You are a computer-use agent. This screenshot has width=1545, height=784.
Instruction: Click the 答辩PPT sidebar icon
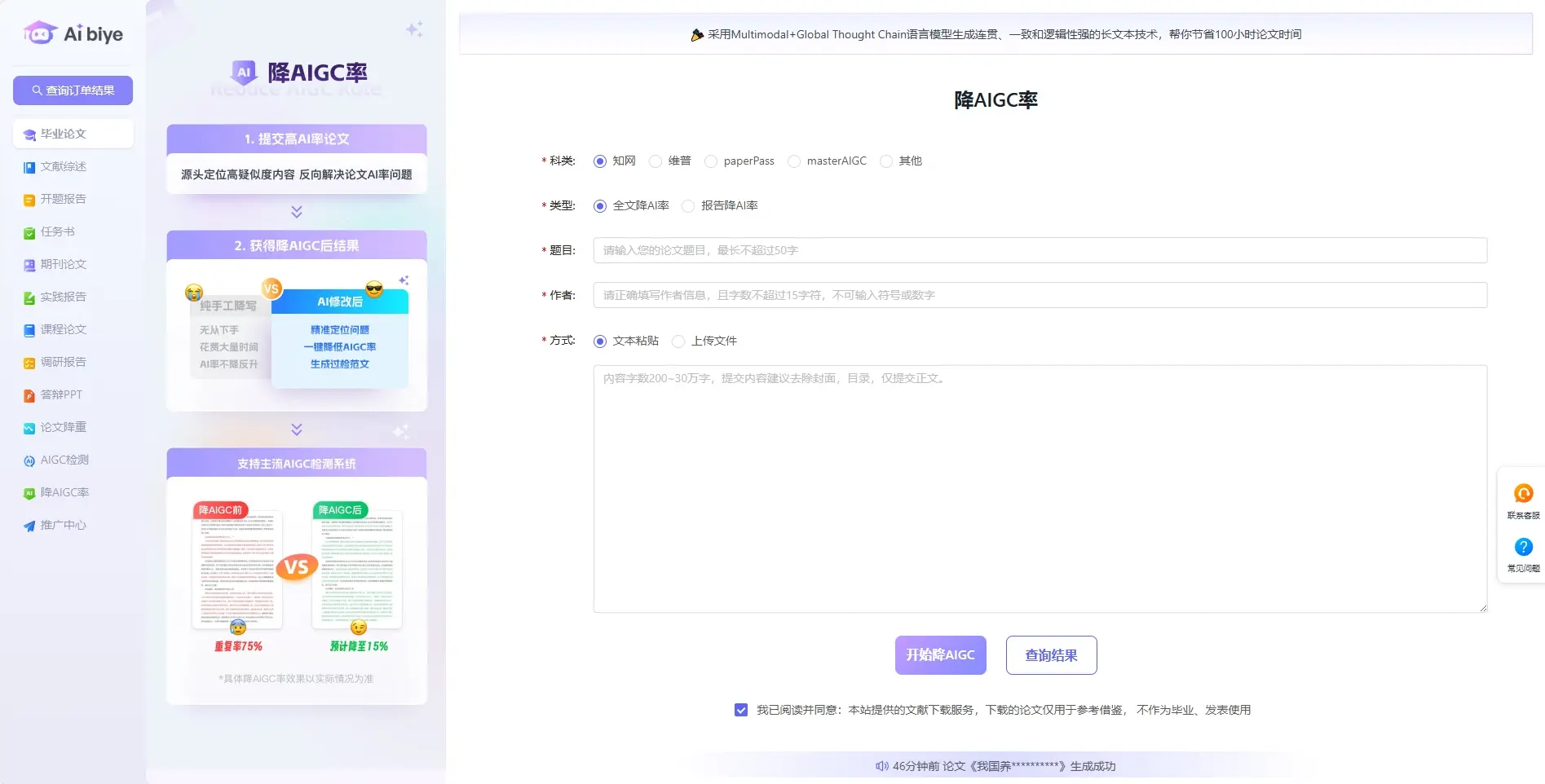[x=63, y=394]
